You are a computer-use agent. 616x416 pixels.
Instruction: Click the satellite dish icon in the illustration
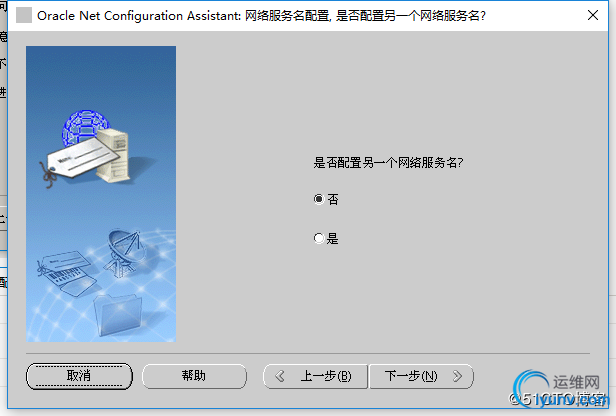pyautogui.click(x=123, y=253)
